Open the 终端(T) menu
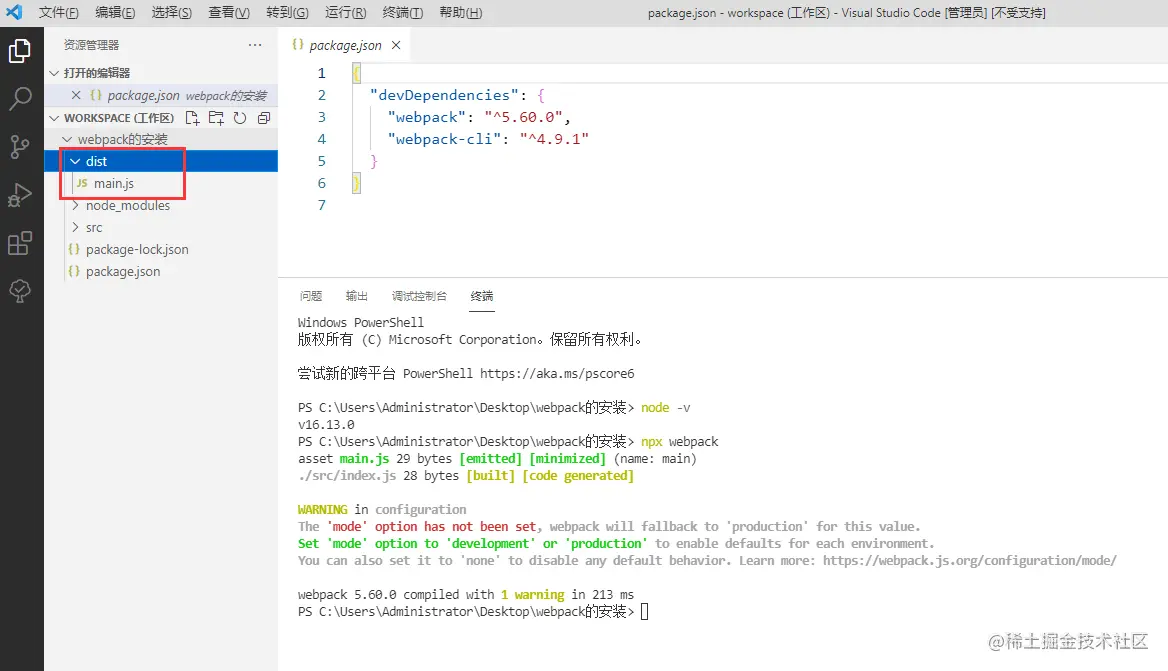The width and height of the screenshot is (1168, 671). click(403, 13)
